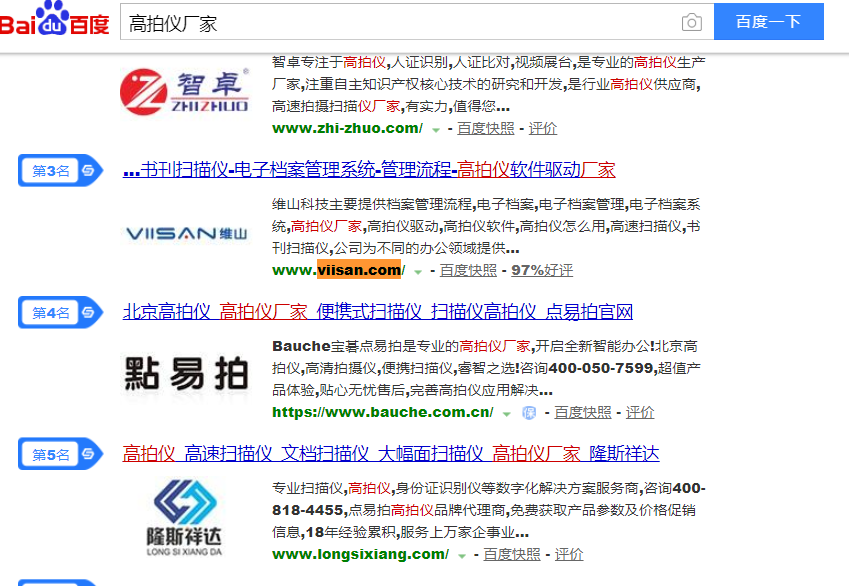Open 百度快照 for www.viisan.com result
849x586 pixels.
click(x=468, y=270)
